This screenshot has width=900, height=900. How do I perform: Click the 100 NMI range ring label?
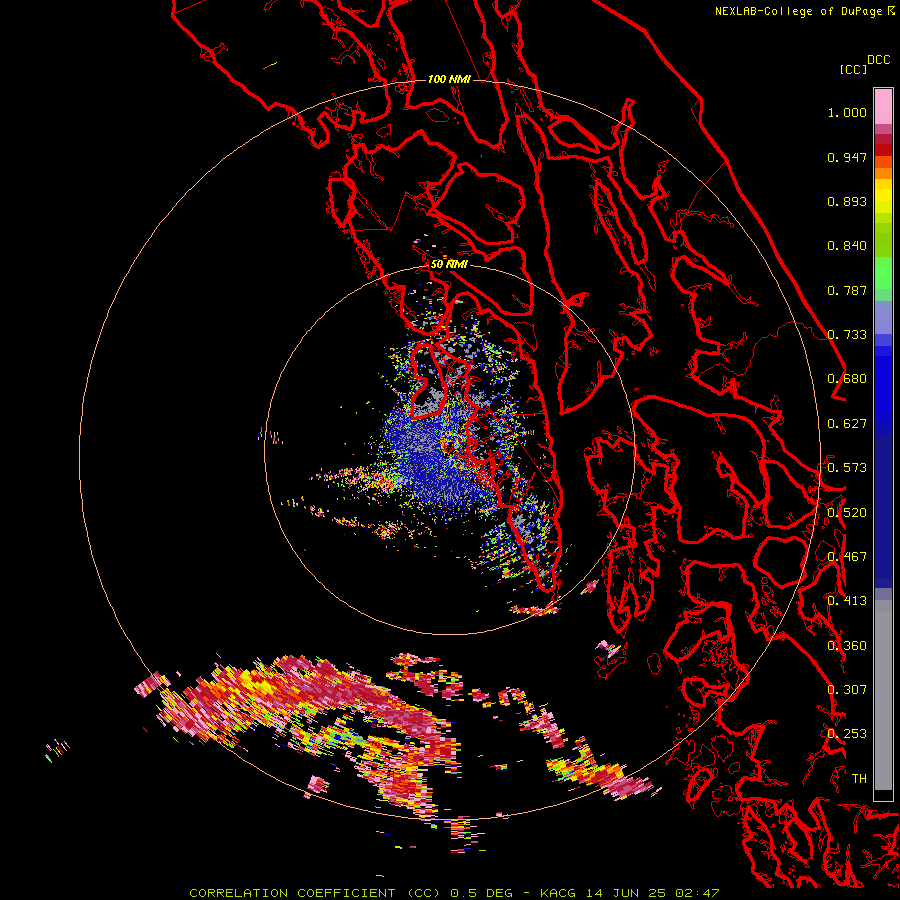(x=449, y=79)
